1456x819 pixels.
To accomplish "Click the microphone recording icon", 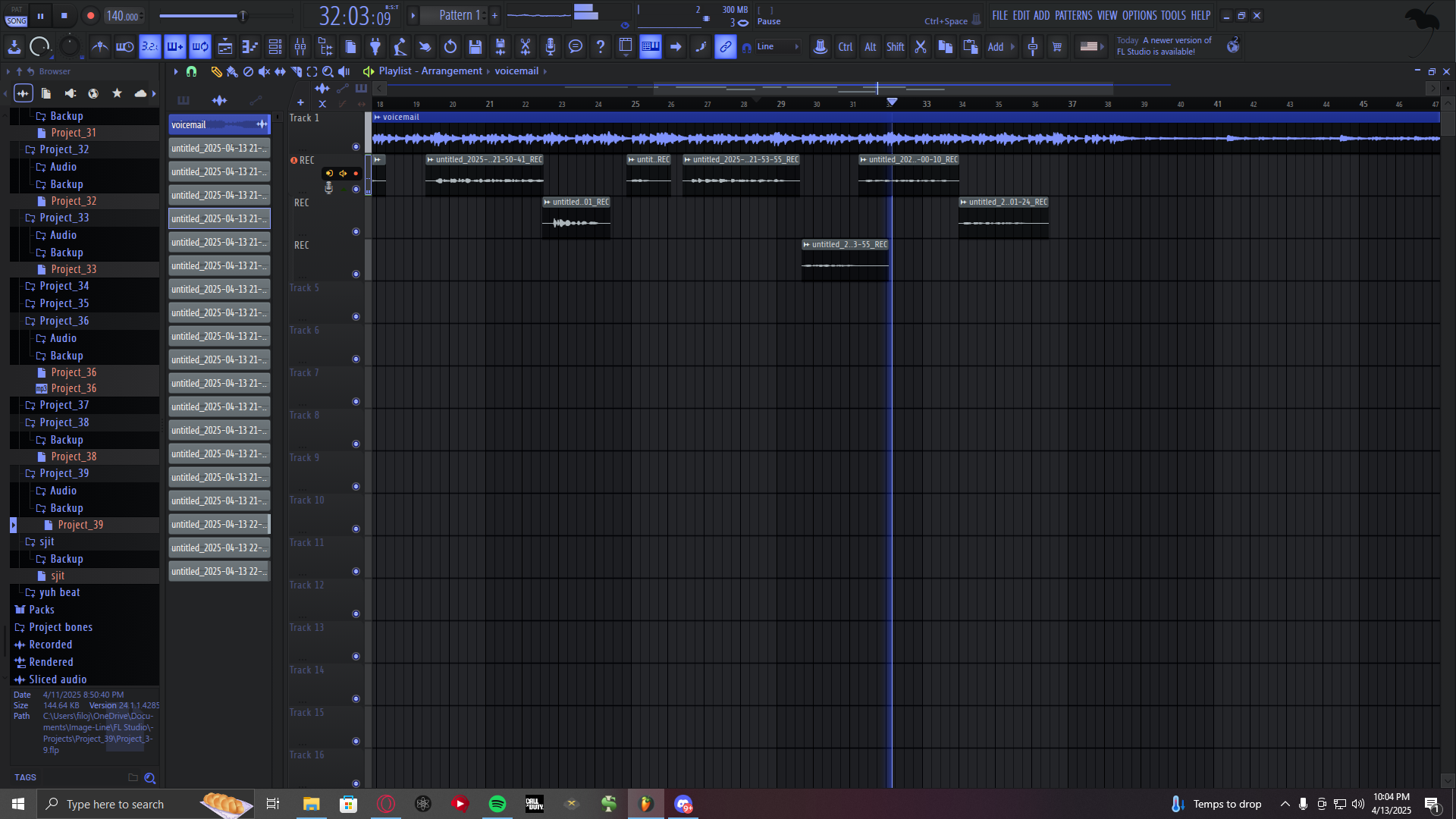I will click(551, 47).
